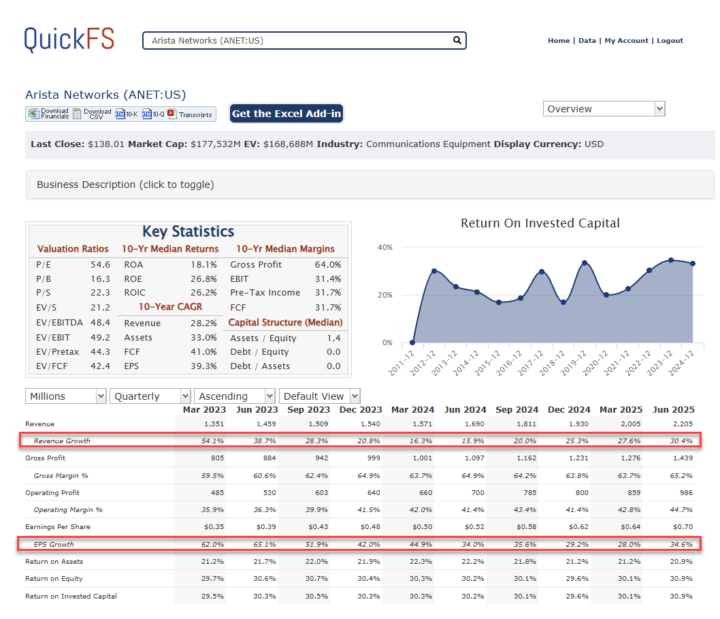Click the 10-Yr Median Returns header

click(170, 249)
